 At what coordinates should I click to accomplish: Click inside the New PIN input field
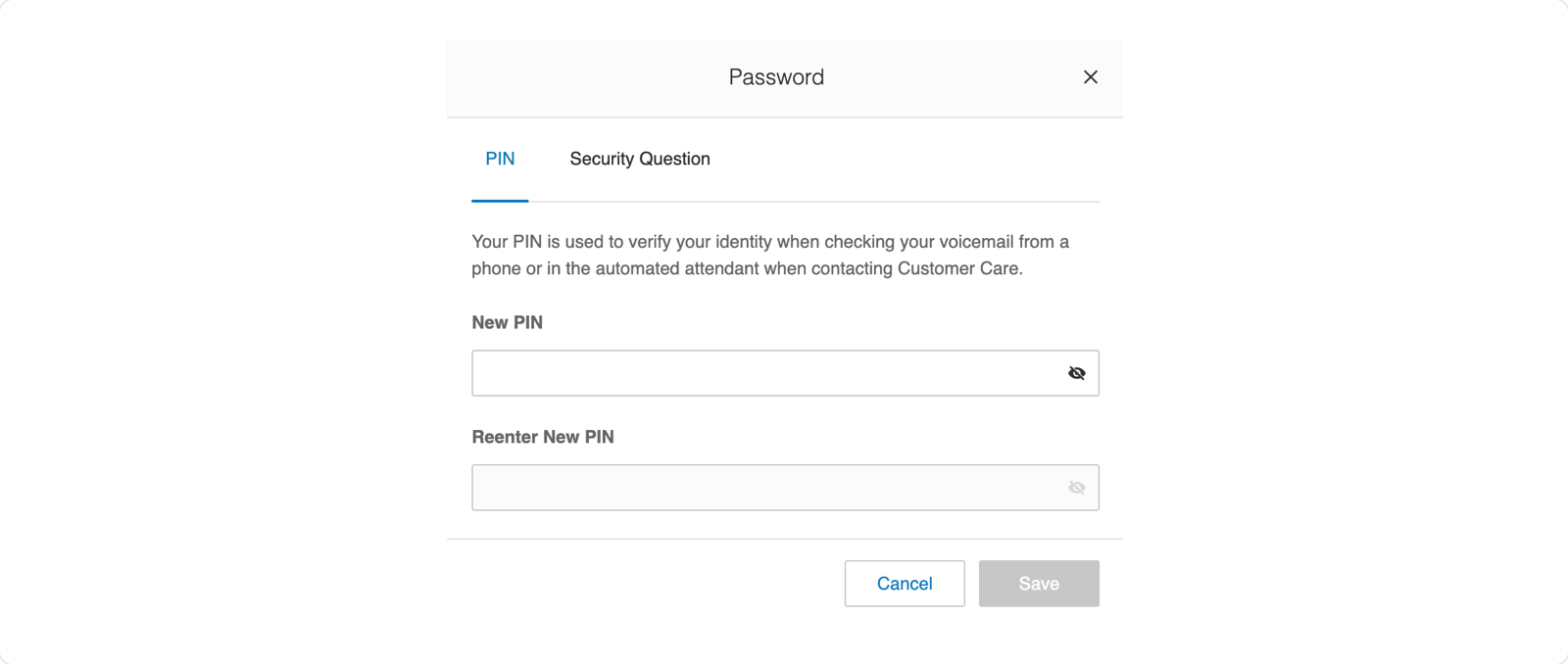[x=735, y=372]
